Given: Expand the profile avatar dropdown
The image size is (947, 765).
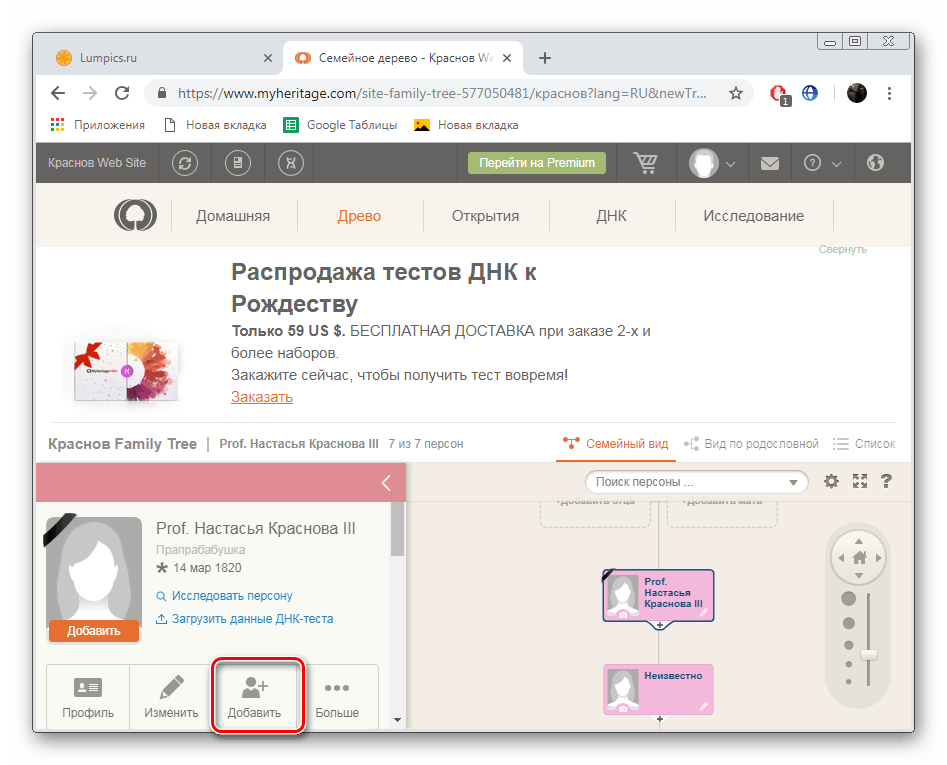Looking at the screenshot, I should tap(712, 163).
